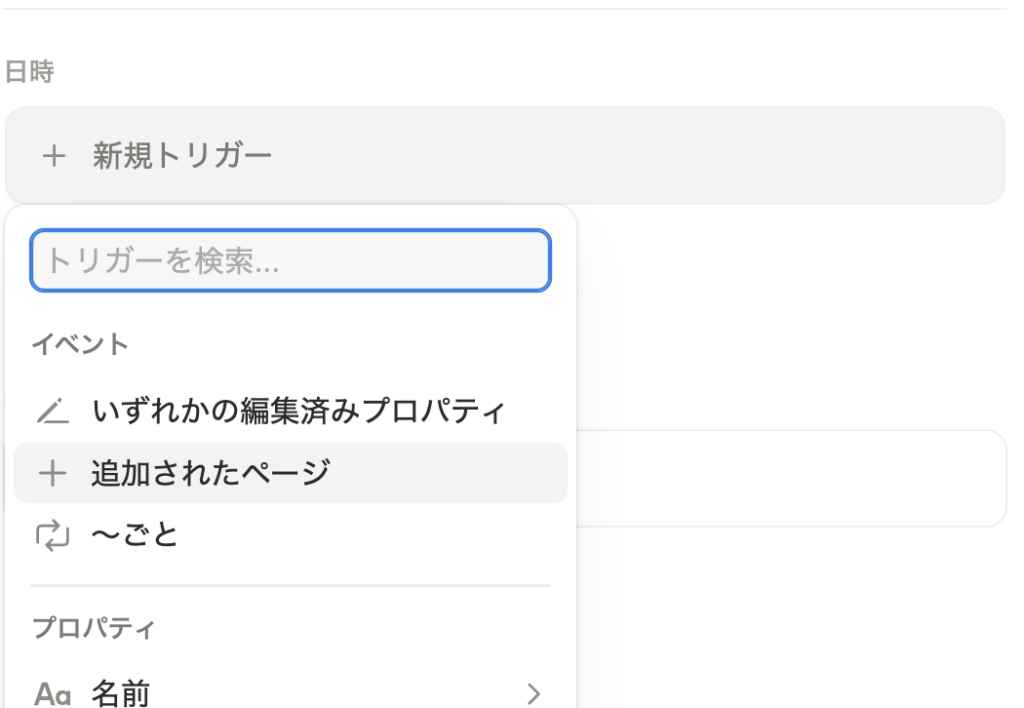The height and width of the screenshot is (708, 1024).
Task: Click the Aa text icon beside 名前
Action: [52, 693]
